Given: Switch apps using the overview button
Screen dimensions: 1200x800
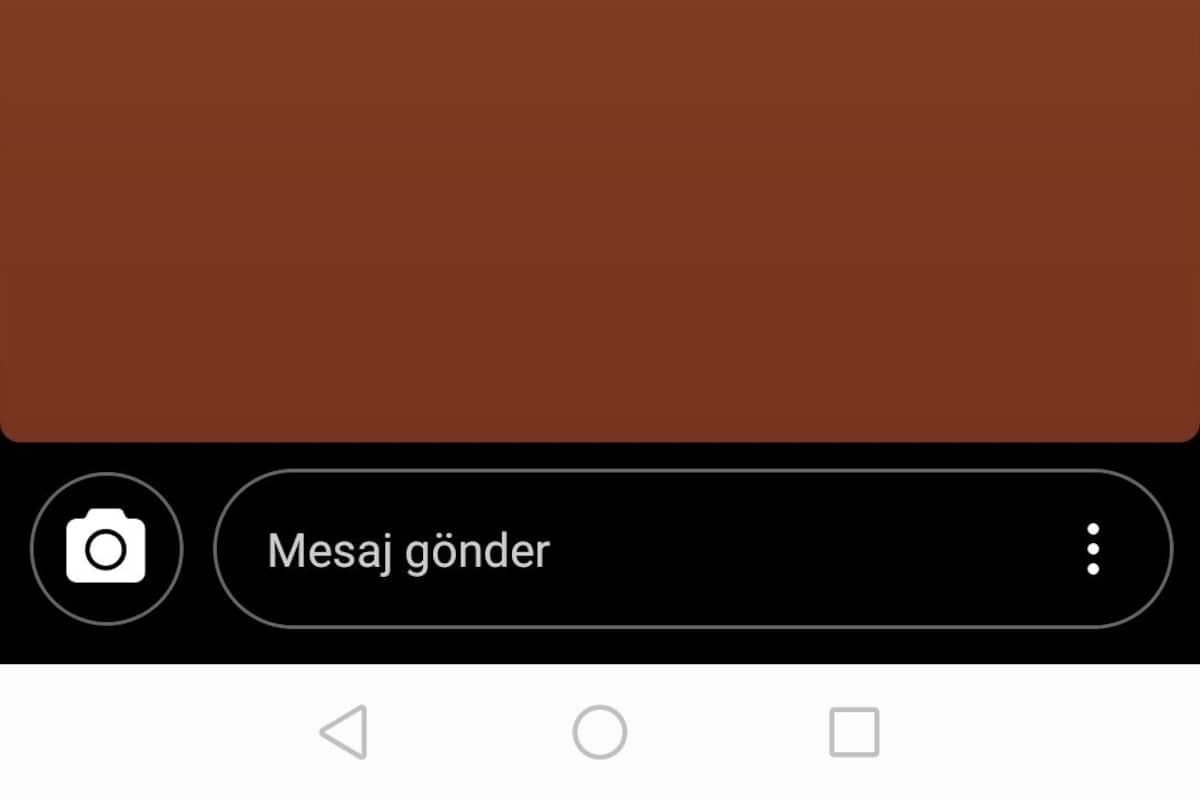Looking at the screenshot, I should pos(855,732).
